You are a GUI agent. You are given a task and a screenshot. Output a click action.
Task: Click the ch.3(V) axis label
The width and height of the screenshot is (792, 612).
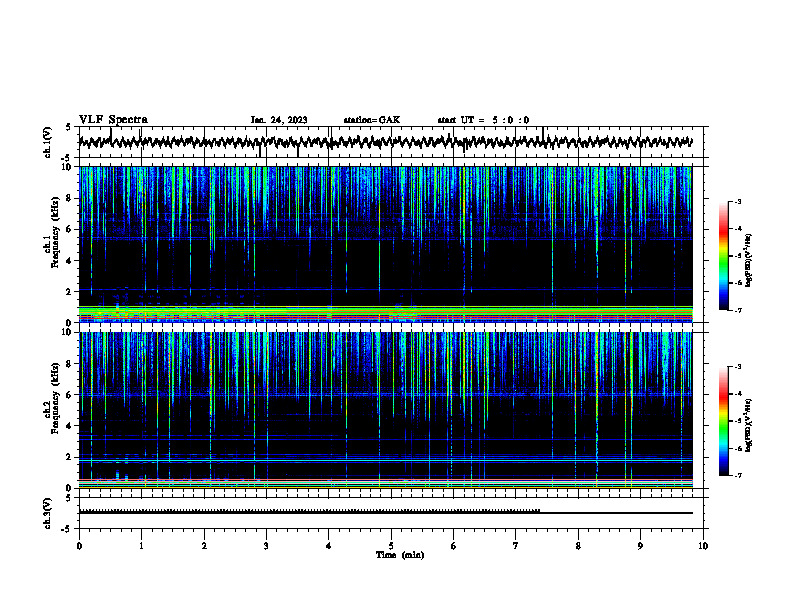(48, 513)
